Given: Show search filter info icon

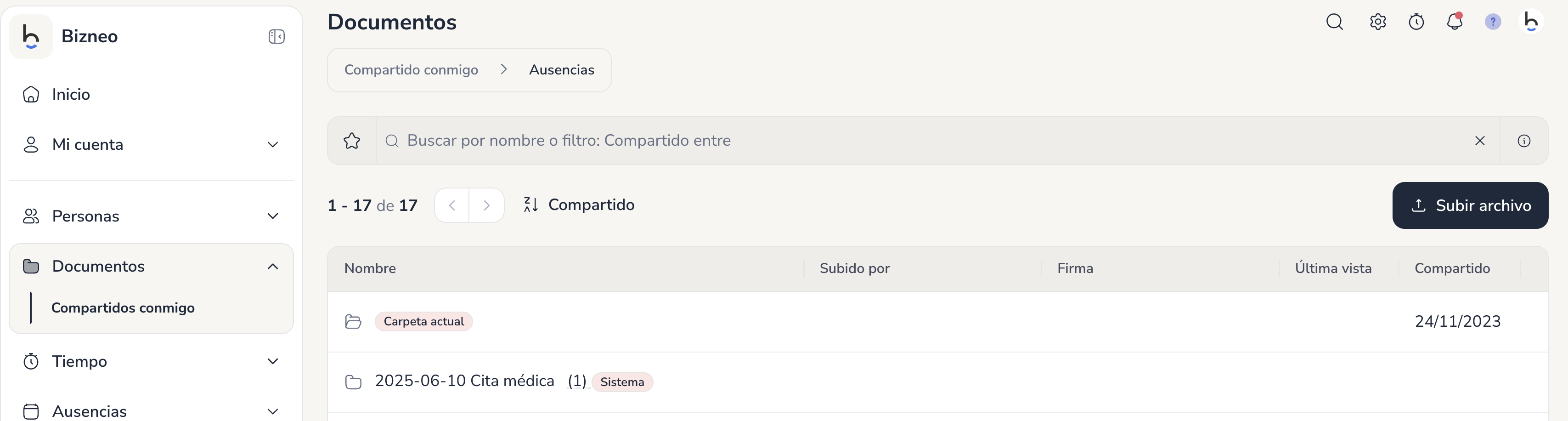Looking at the screenshot, I should point(1523,141).
